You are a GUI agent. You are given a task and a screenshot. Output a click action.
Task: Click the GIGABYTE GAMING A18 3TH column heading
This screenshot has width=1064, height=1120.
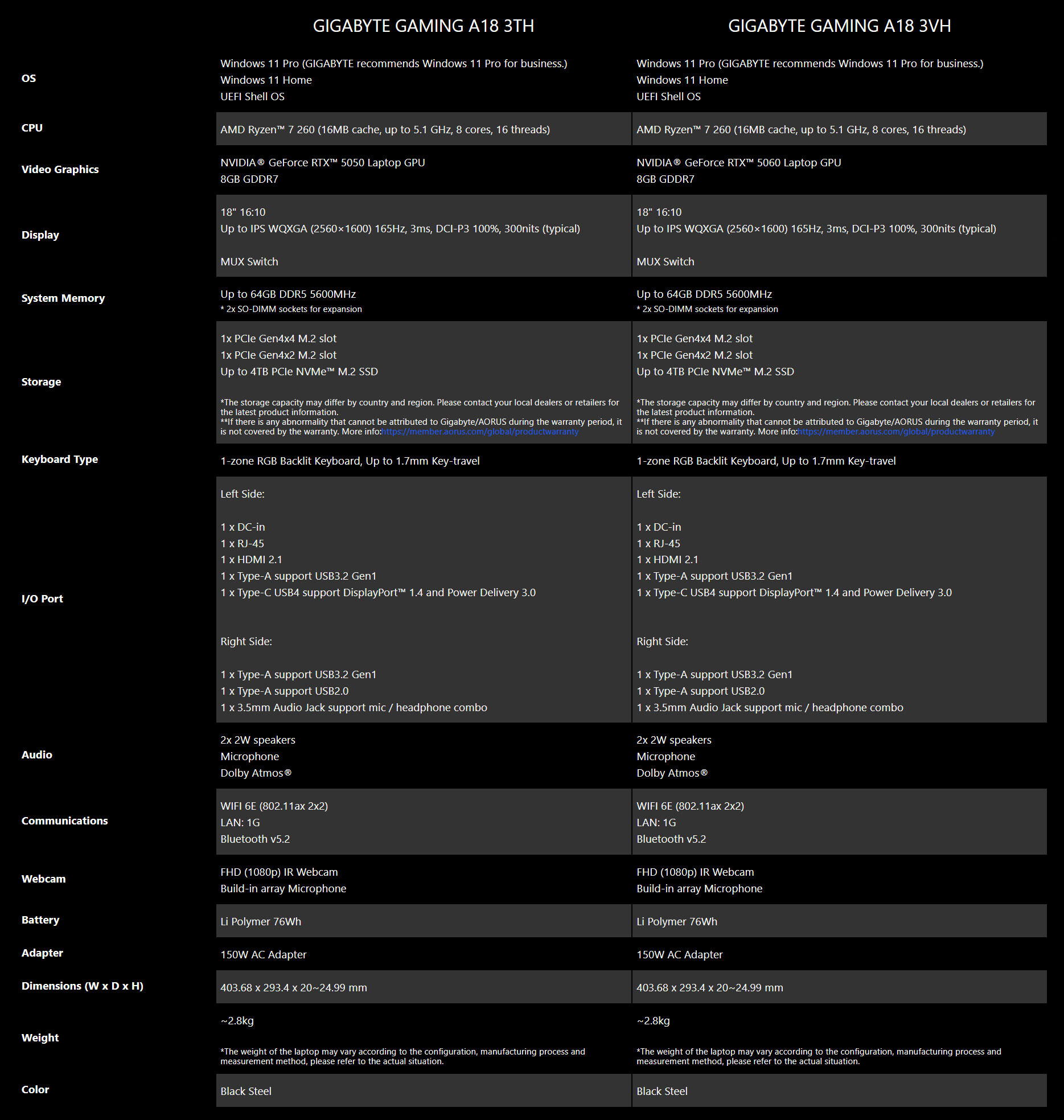tap(423, 26)
